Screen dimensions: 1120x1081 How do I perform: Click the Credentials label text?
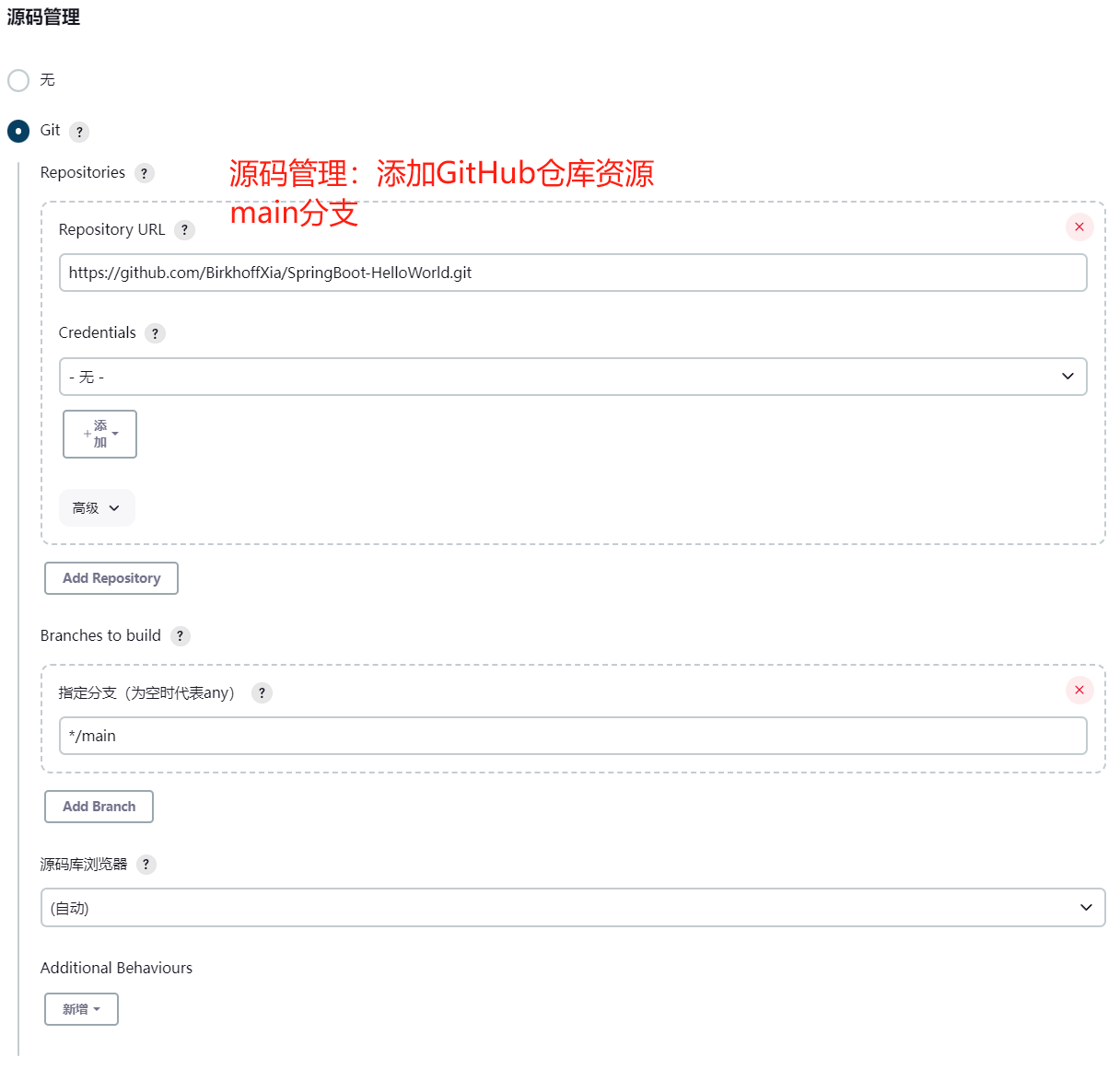[x=98, y=332]
